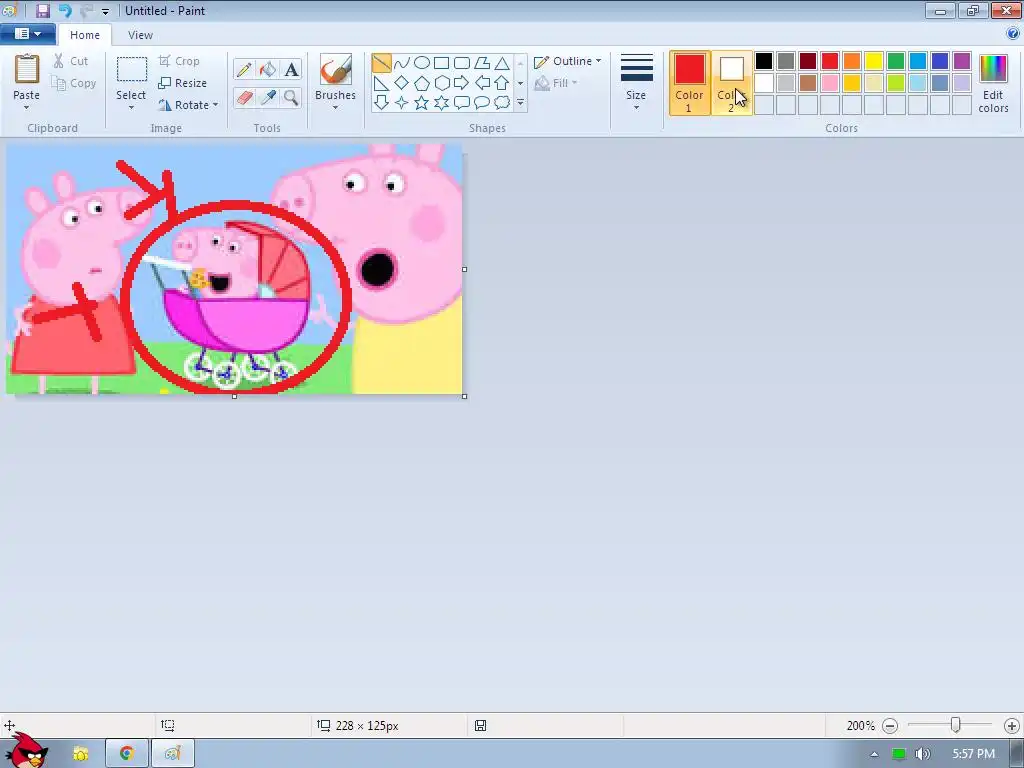
Task: Open the Paint file menu button
Action: pos(27,34)
